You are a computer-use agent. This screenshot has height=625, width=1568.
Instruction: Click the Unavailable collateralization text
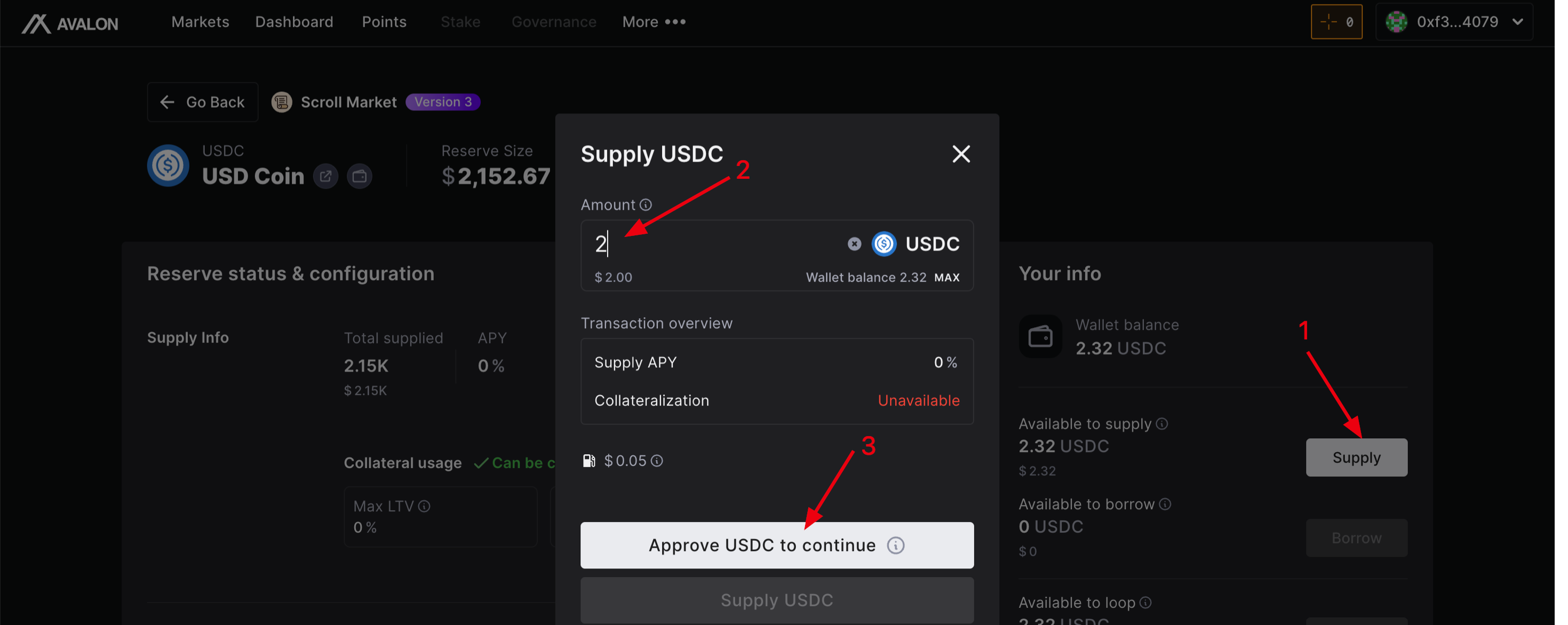[918, 400]
